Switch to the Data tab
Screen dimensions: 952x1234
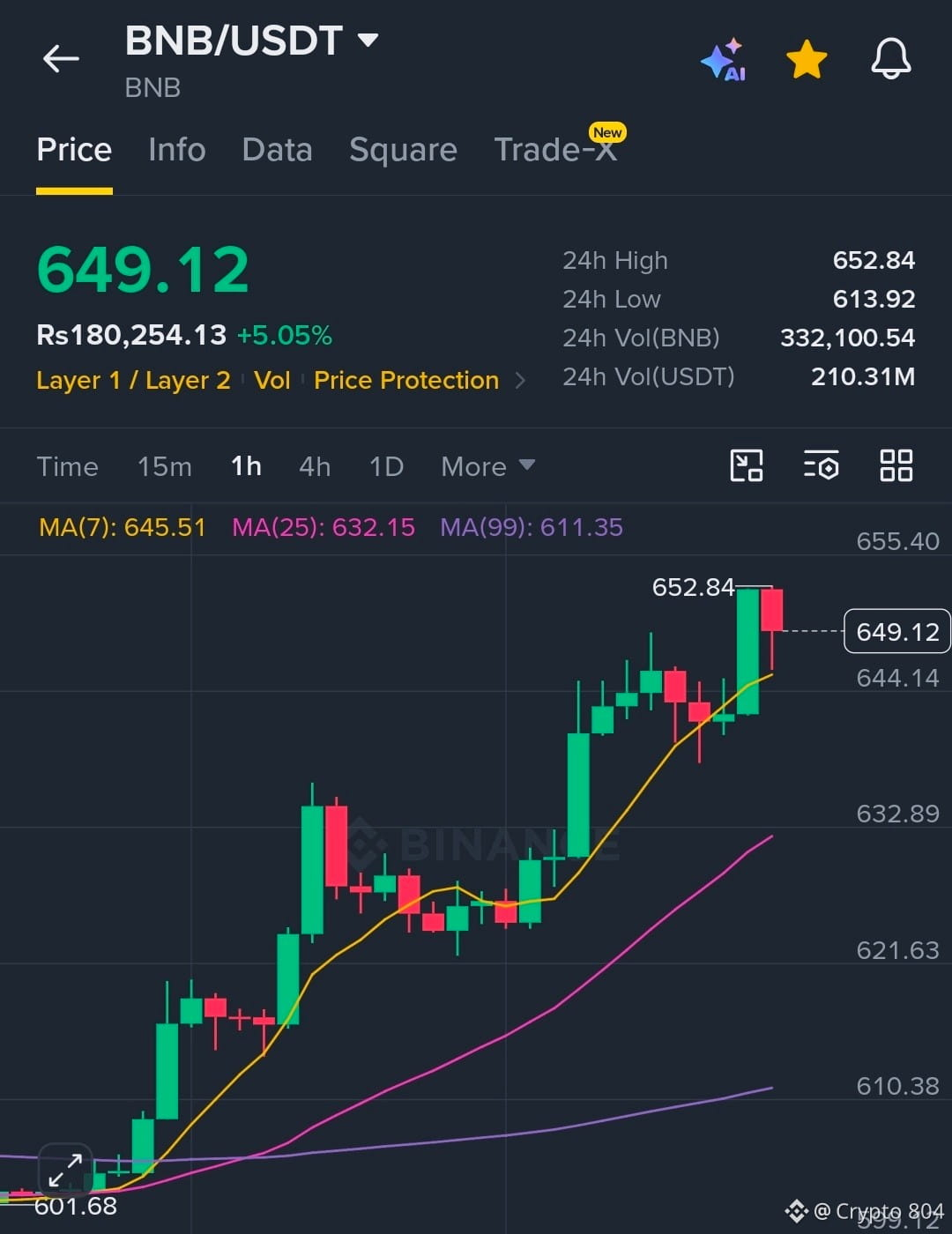277,150
